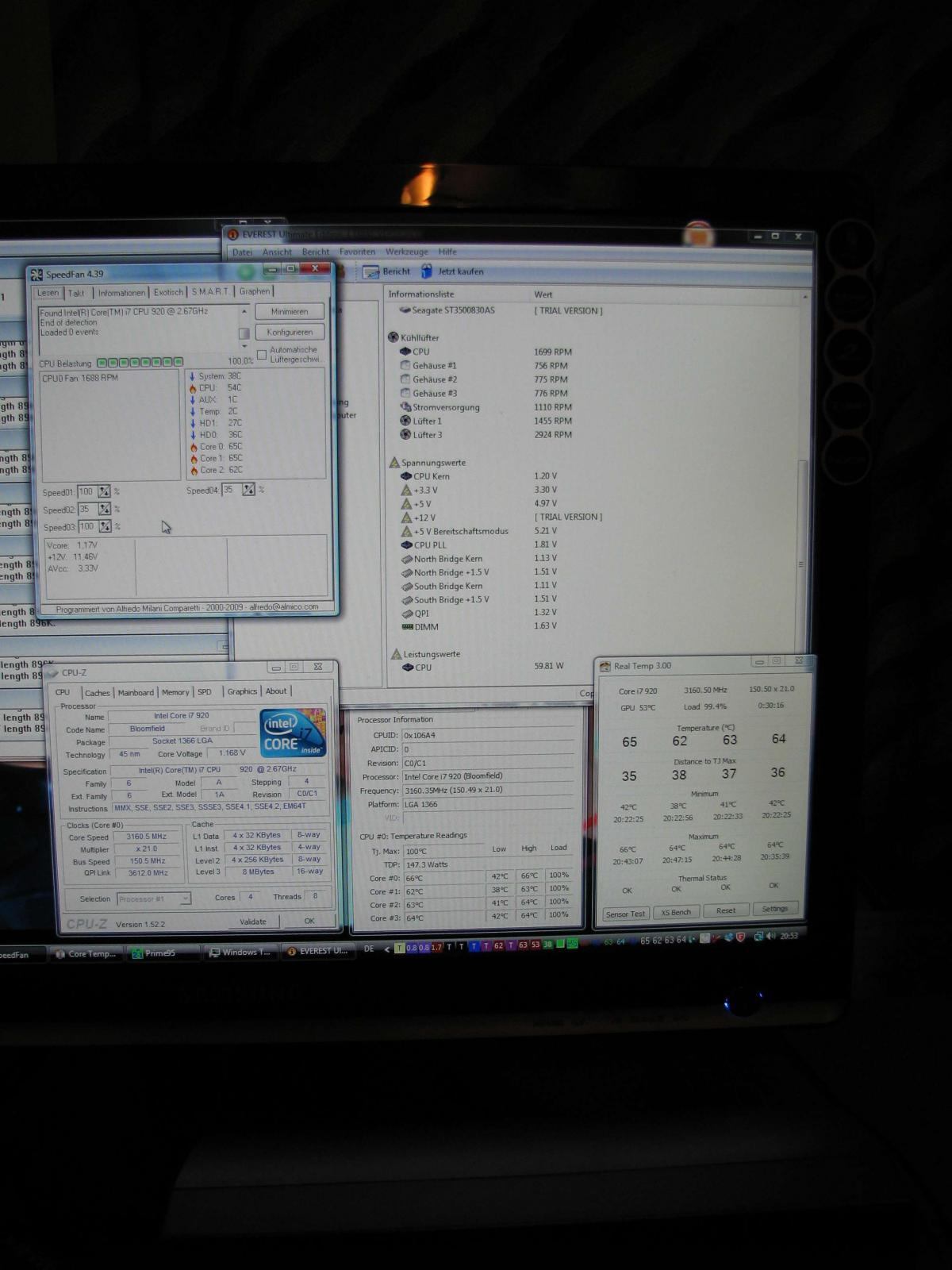Click the XS Bench button in Real Temp

676,912
